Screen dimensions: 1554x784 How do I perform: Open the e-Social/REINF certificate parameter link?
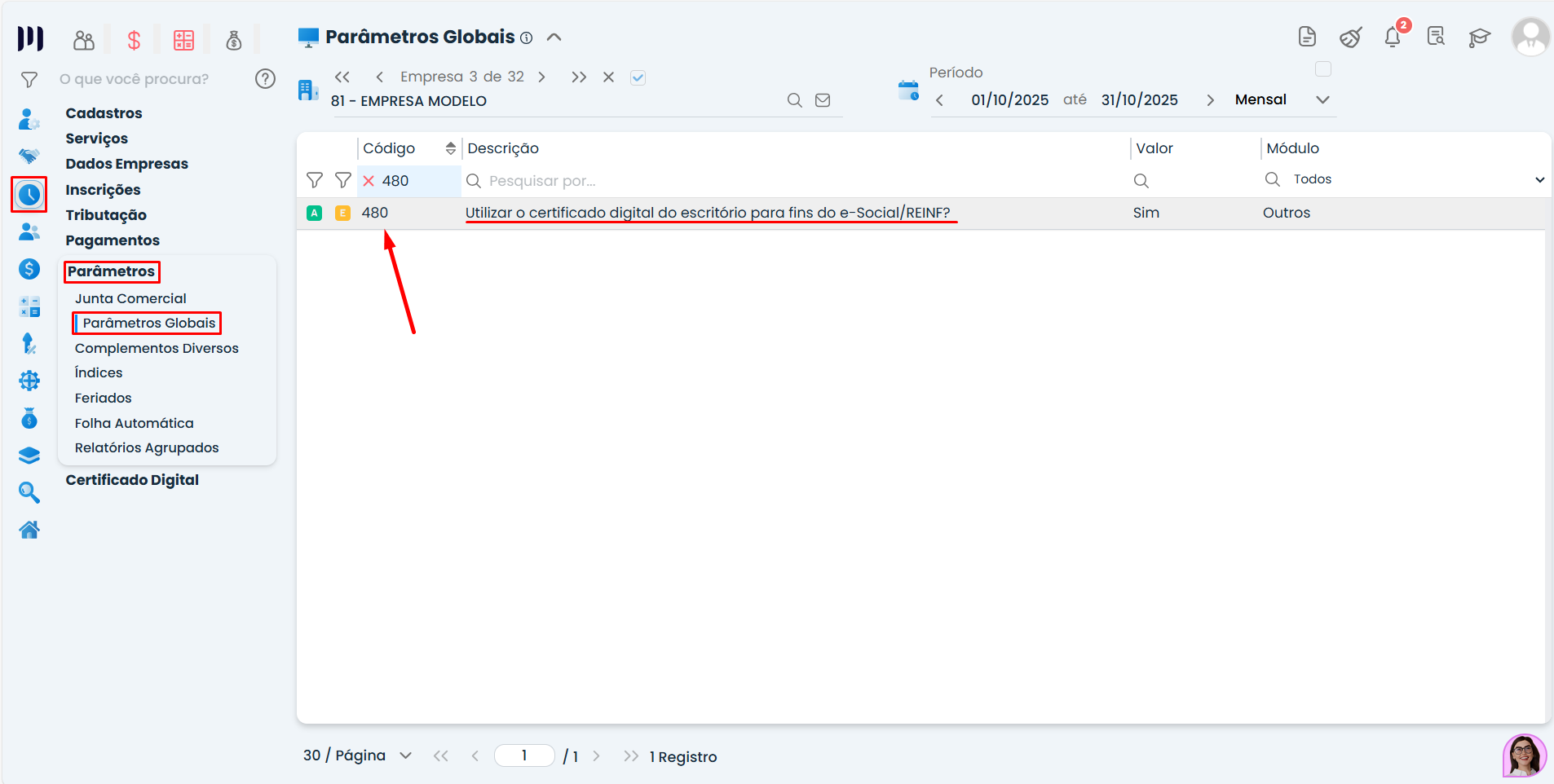coord(707,213)
